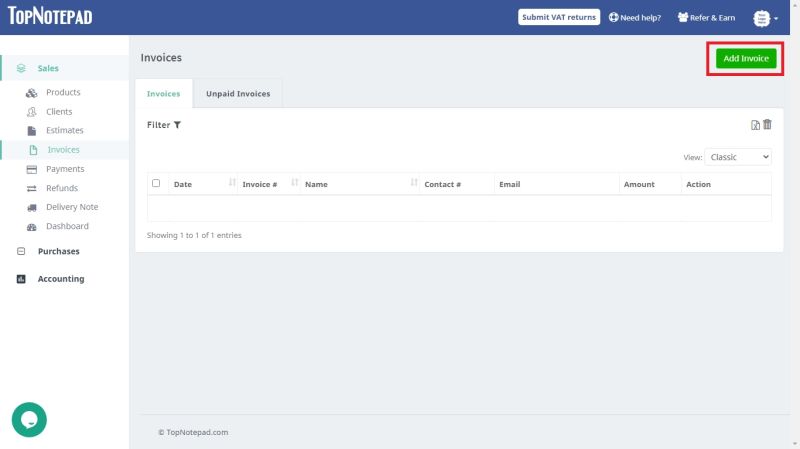Open the Filter options
Image resolution: width=800 pixels, height=449 pixels.
(164, 125)
